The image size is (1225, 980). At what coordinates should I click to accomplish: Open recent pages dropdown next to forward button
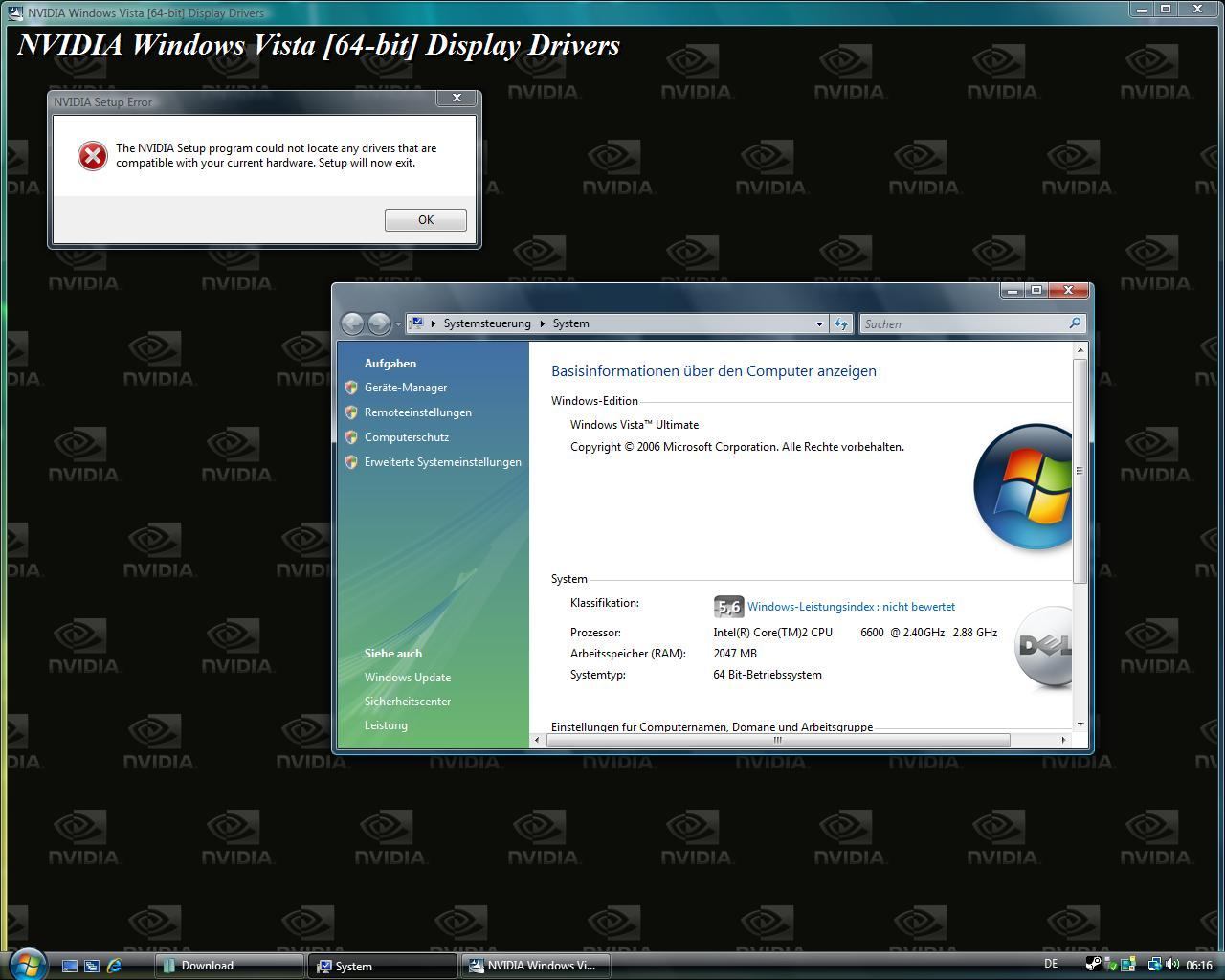click(x=398, y=324)
